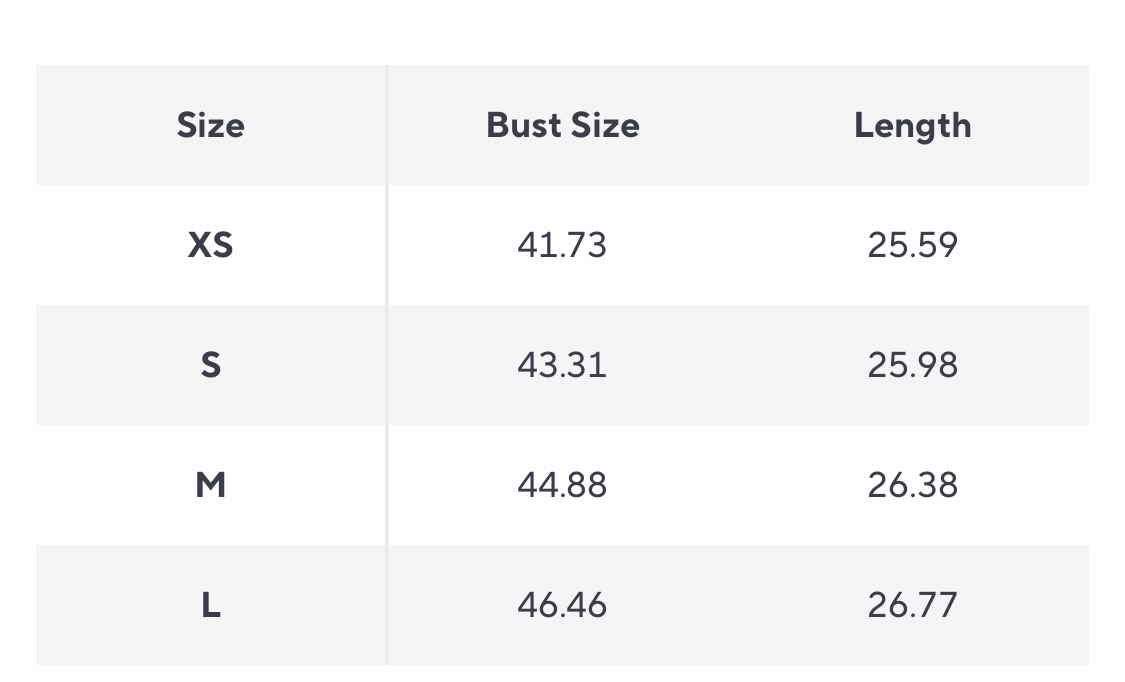Click the 46.46 bust size value

[562, 605]
